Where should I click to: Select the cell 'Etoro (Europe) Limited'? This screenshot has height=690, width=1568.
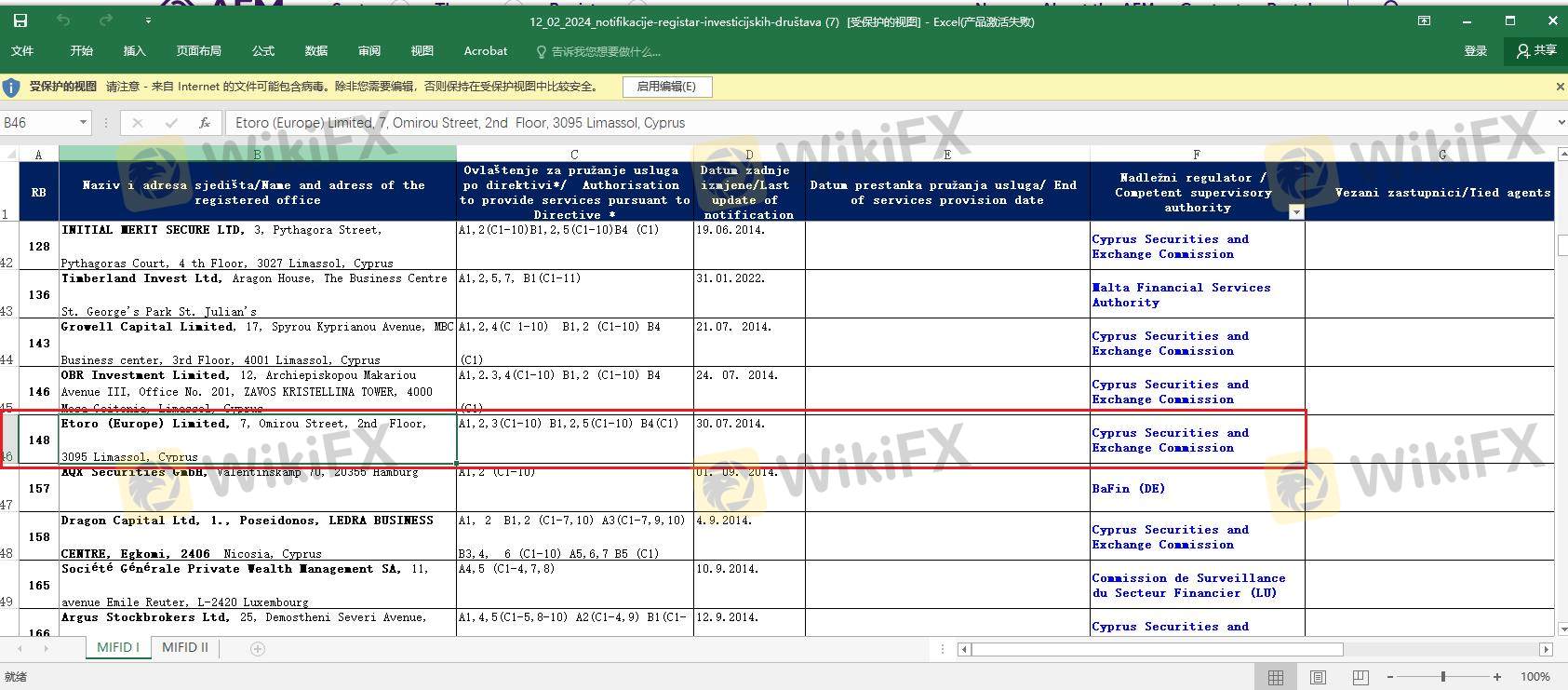[x=258, y=440]
